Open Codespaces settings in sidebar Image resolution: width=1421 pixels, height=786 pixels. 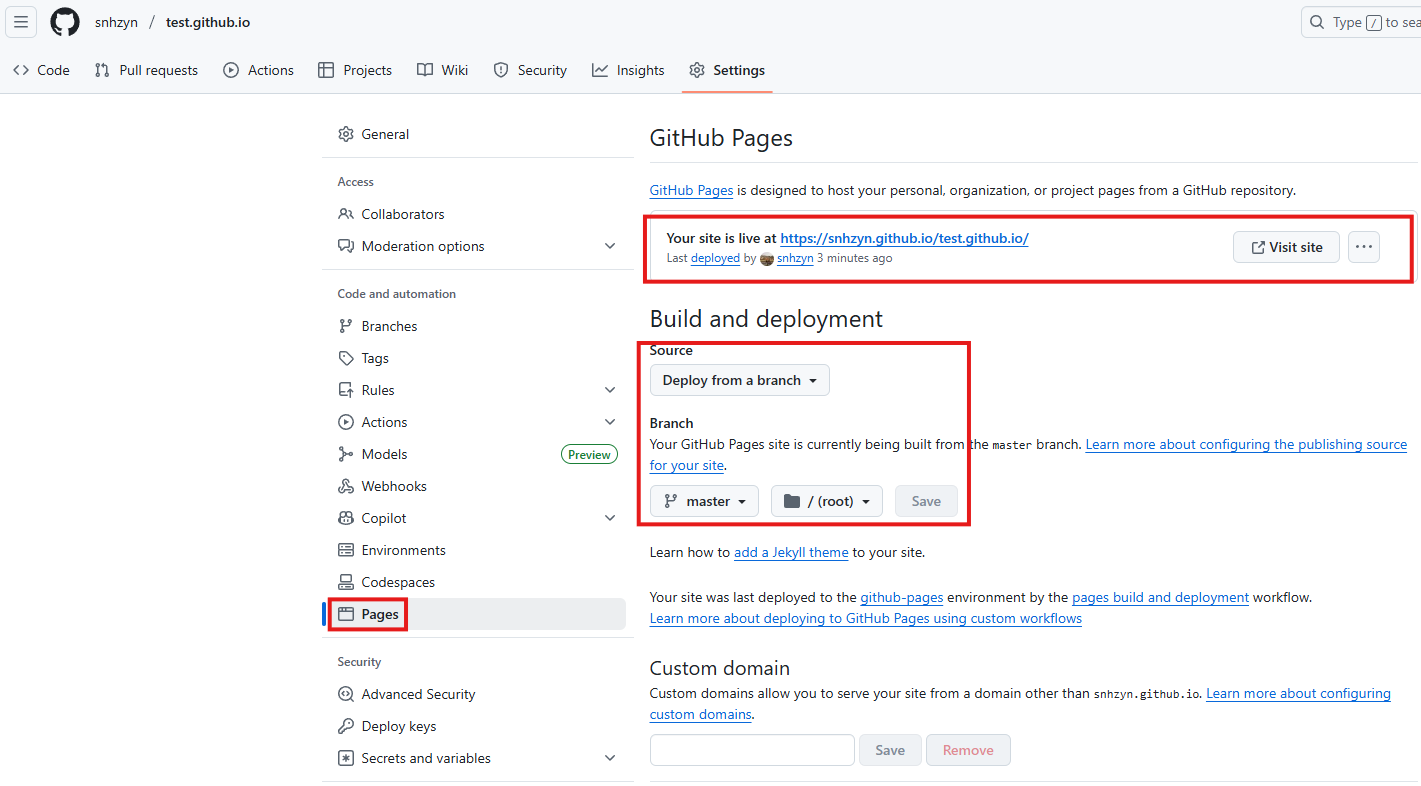[x=397, y=582]
